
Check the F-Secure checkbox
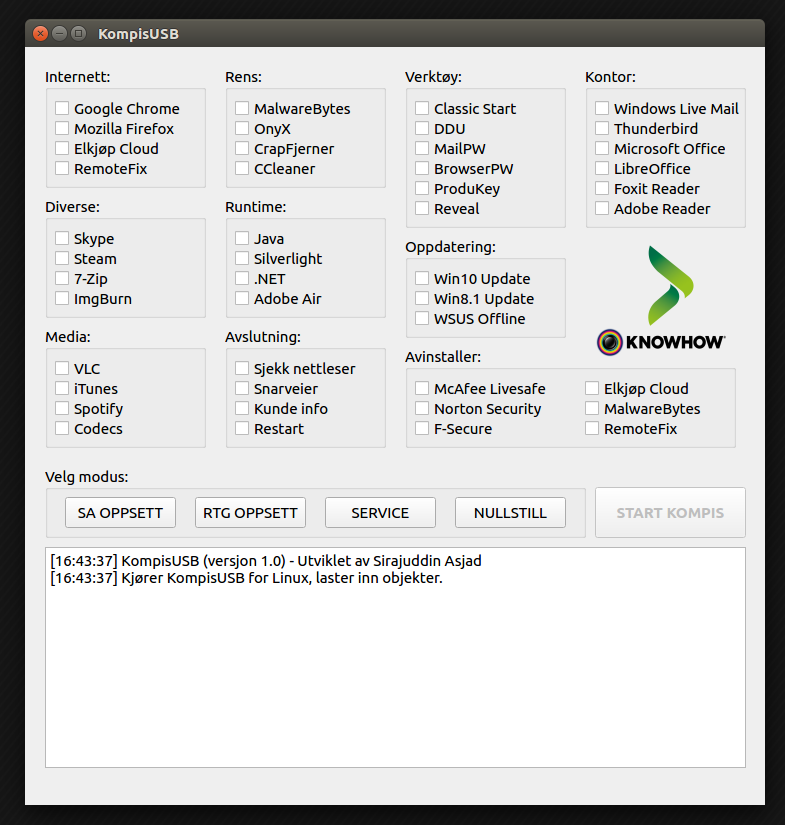pyautogui.click(x=422, y=428)
